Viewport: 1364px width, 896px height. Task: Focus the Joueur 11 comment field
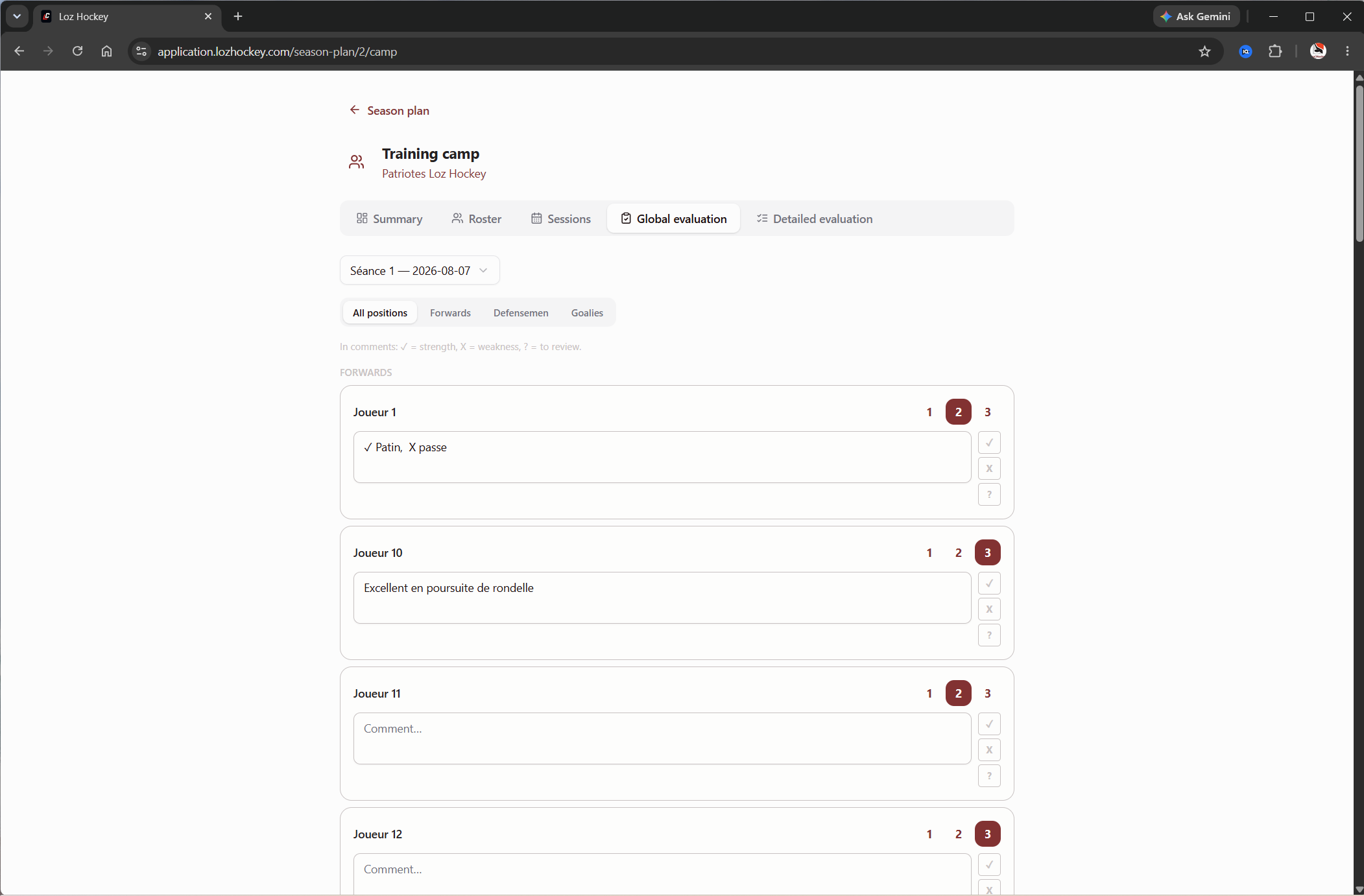(662, 738)
